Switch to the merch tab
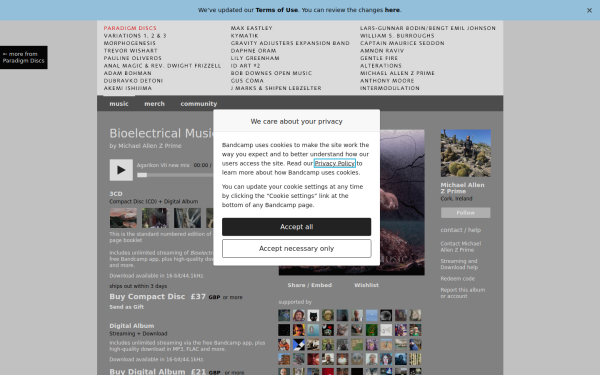Image resolution: width=600 pixels, height=375 pixels. [x=155, y=104]
